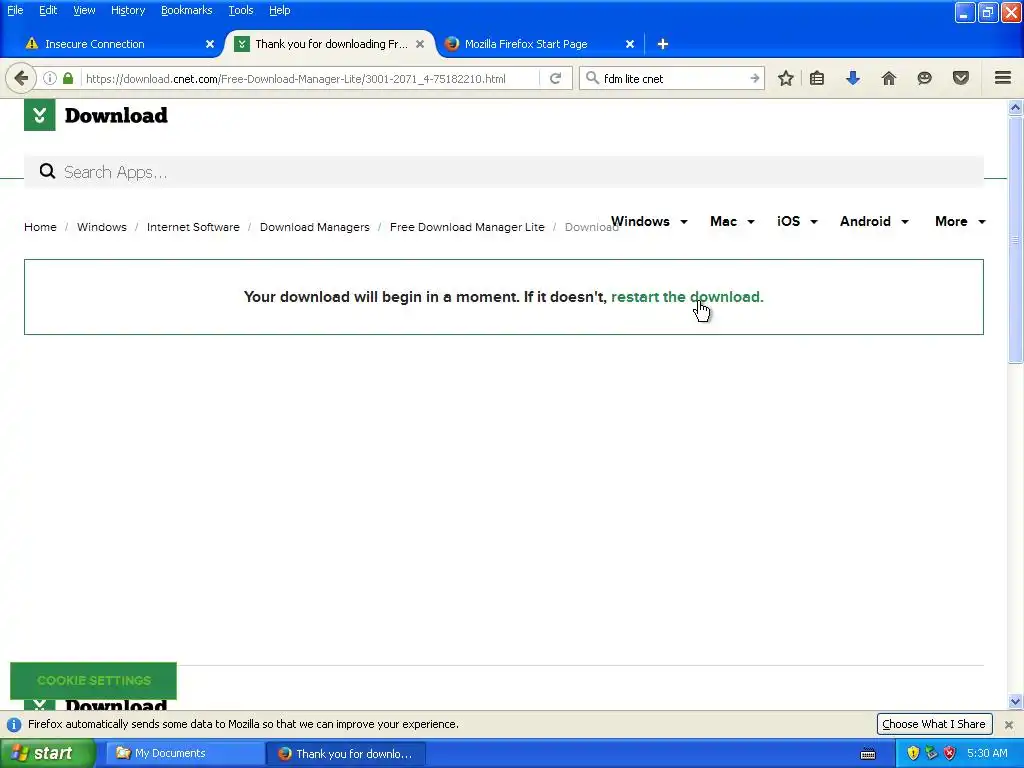Click the keyboard icon in the taskbar
The image size is (1024, 768).
[x=868, y=754]
